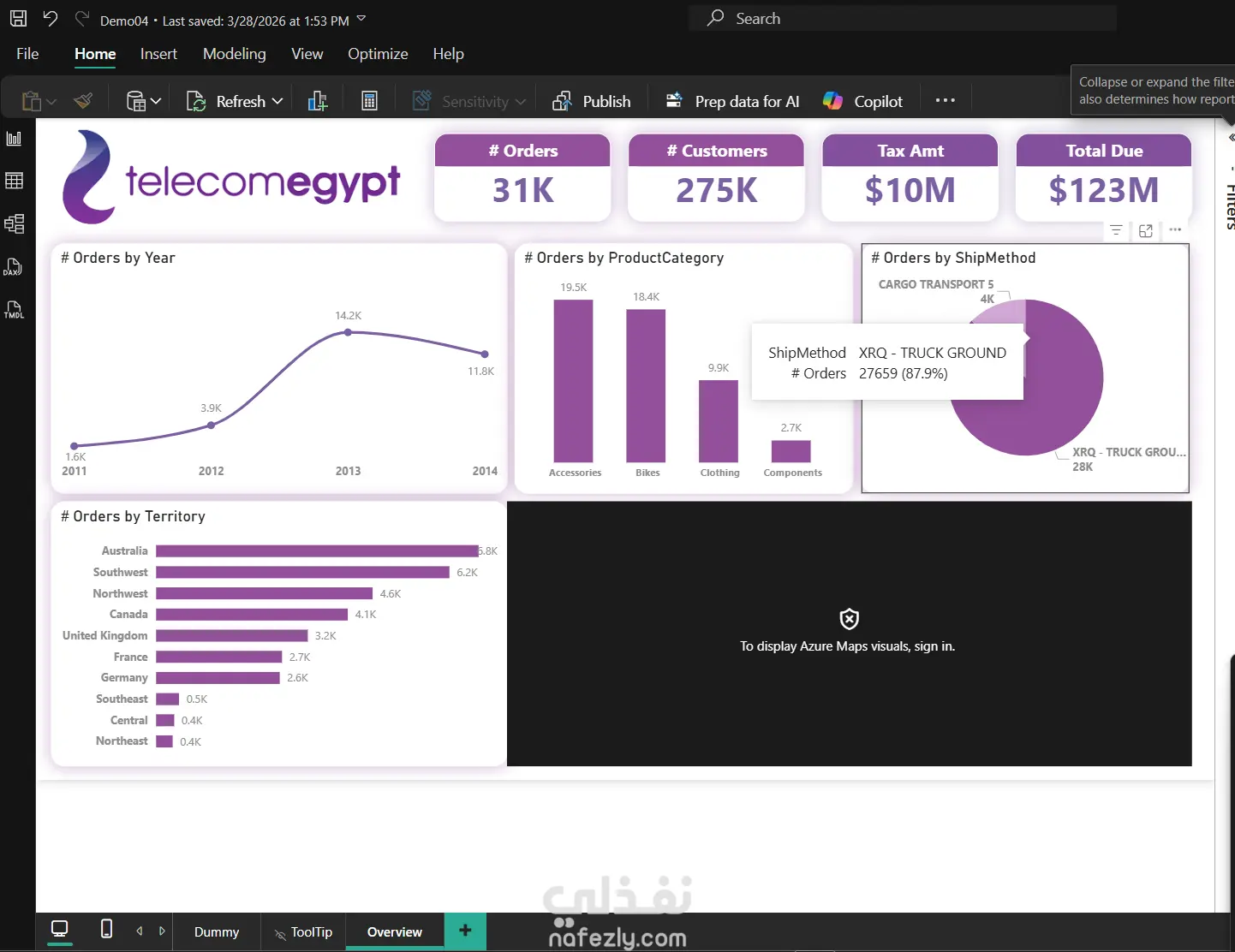Switch to Table view icon

pyautogui.click(x=14, y=181)
